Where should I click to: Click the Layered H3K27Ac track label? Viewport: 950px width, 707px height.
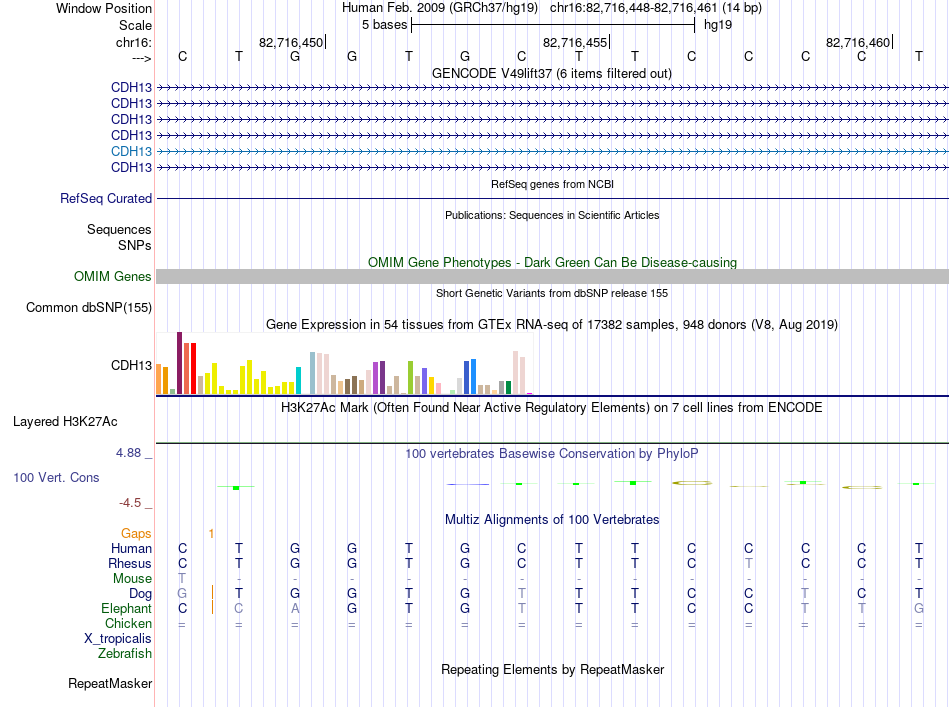click(x=65, y=422)
